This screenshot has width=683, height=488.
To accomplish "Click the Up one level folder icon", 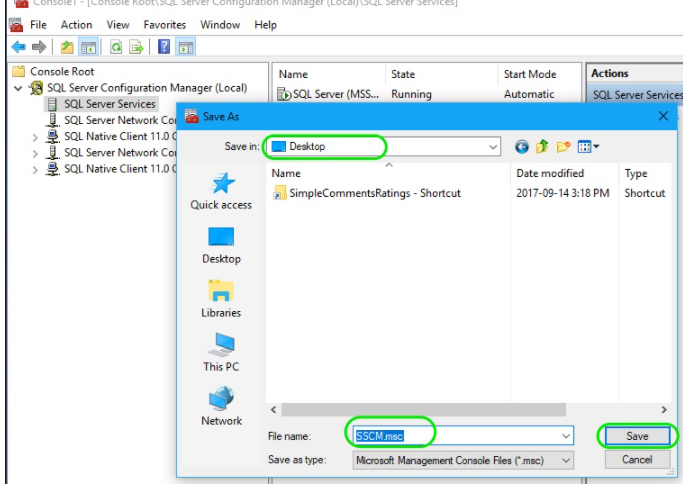I will (x=67, y=47).
